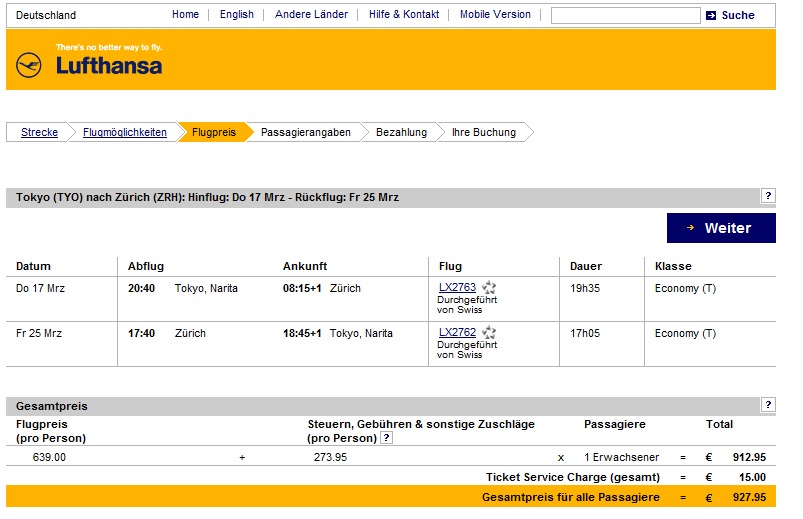Click Star Alliance icon beside LX2762

489,333
